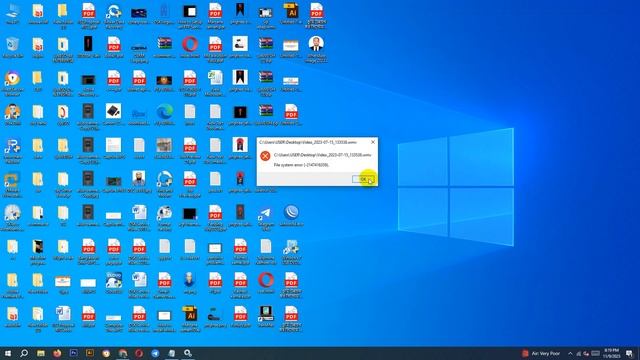Click the red error icon in the dialog

point(265,156)
